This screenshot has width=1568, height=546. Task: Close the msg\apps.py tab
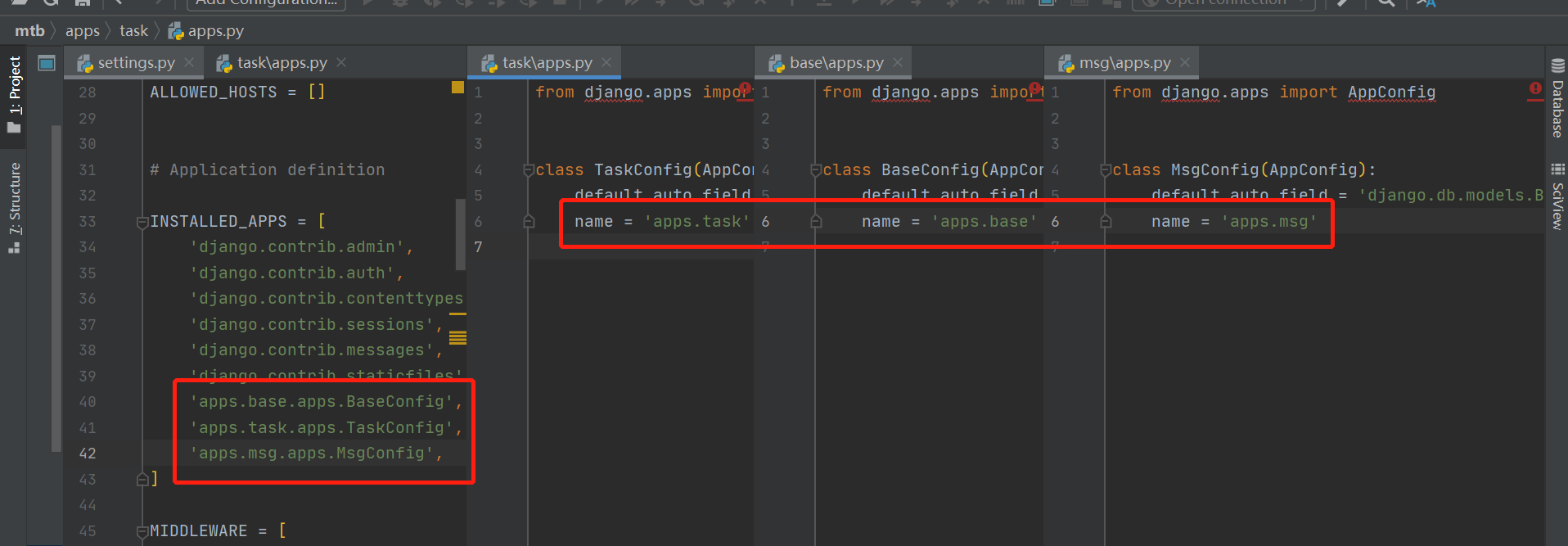[x=1185, y=62]
